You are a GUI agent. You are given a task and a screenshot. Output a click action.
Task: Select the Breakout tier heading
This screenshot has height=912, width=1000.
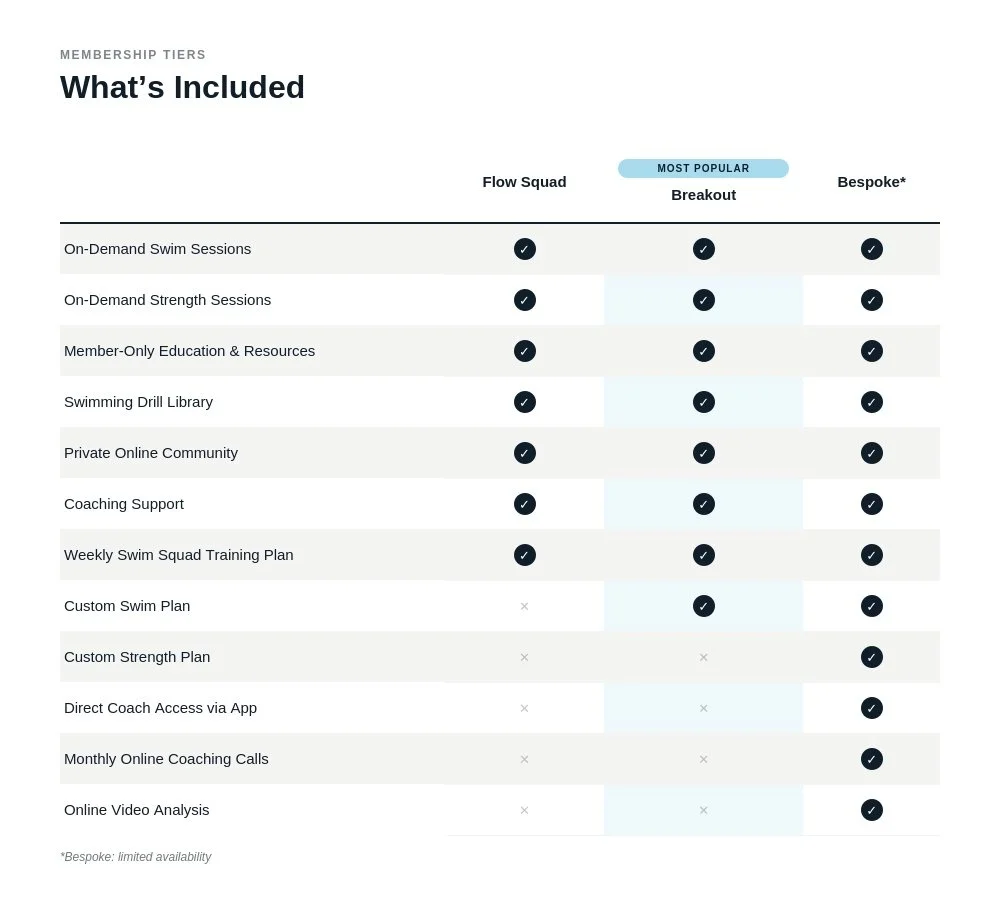(703, 195)
